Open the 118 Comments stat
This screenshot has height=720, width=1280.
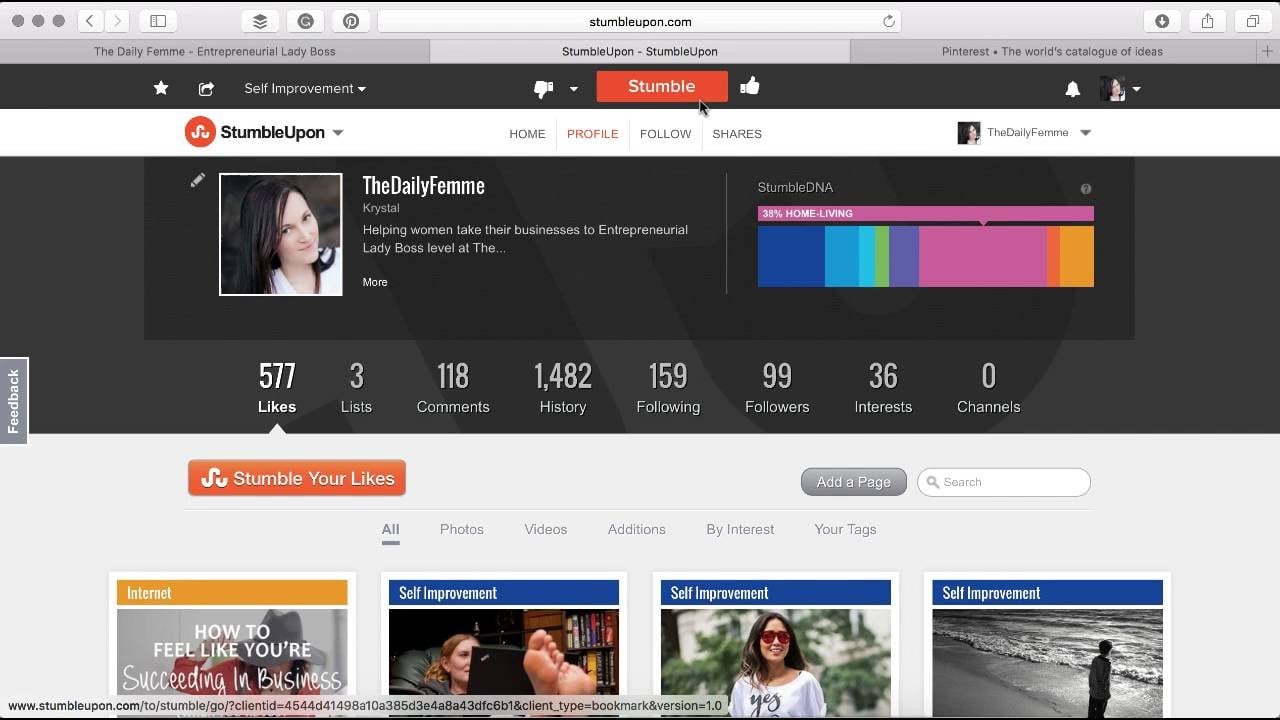coord(453,387)
